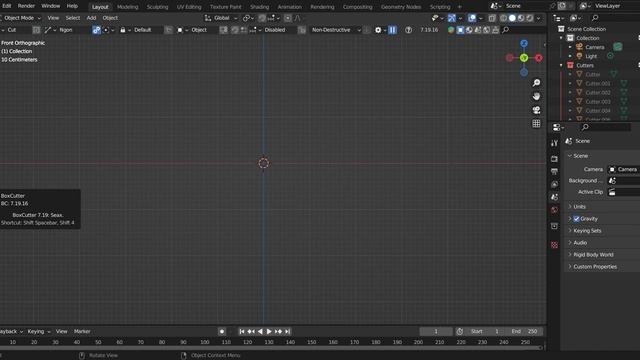640x360 pixels.
Task: Open the Add menu in viewport header
Action: (91, 18)
